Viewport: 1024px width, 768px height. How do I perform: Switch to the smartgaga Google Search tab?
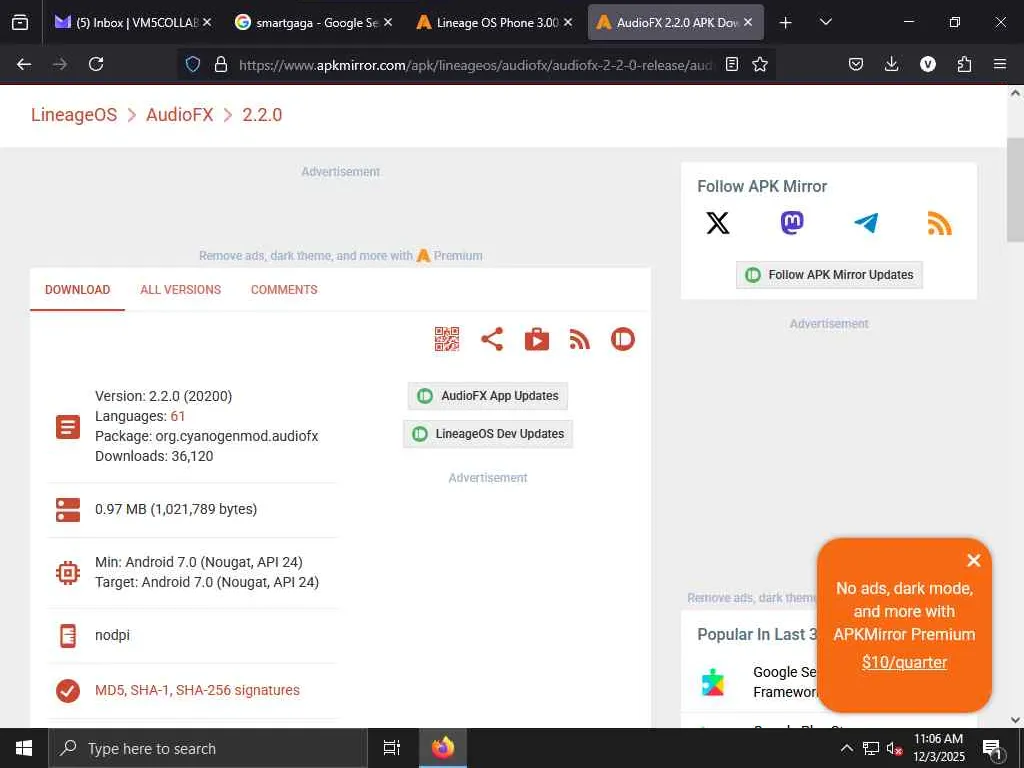[313, 22]
